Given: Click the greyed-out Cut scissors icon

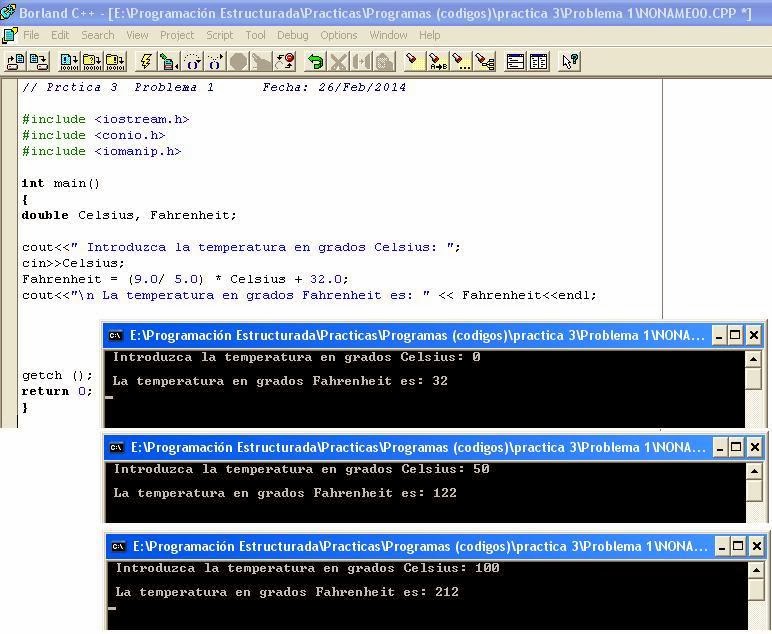Looking at the screenshot, I should pos(338,62).
